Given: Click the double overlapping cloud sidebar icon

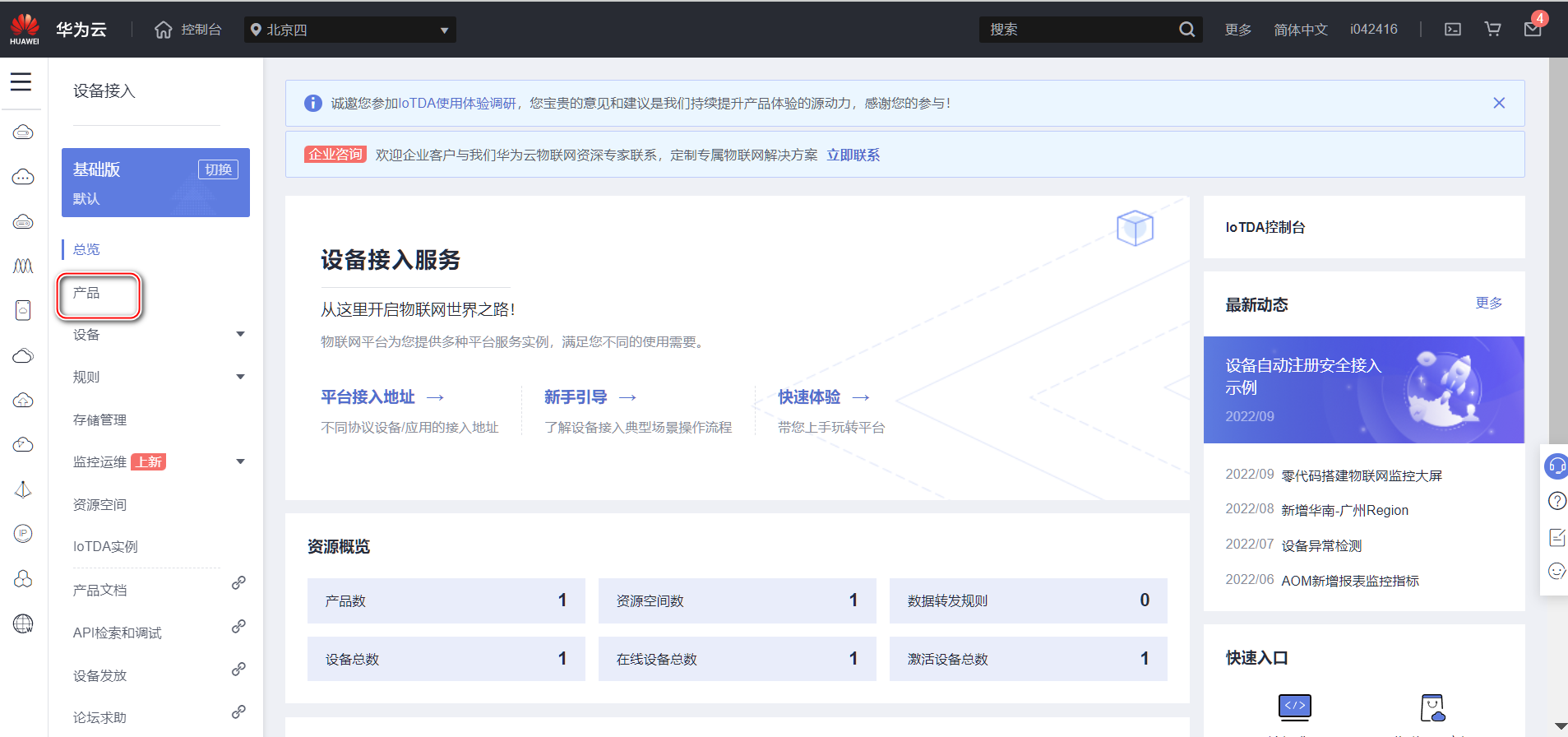Looking at the screenshot, I should 23,355.
